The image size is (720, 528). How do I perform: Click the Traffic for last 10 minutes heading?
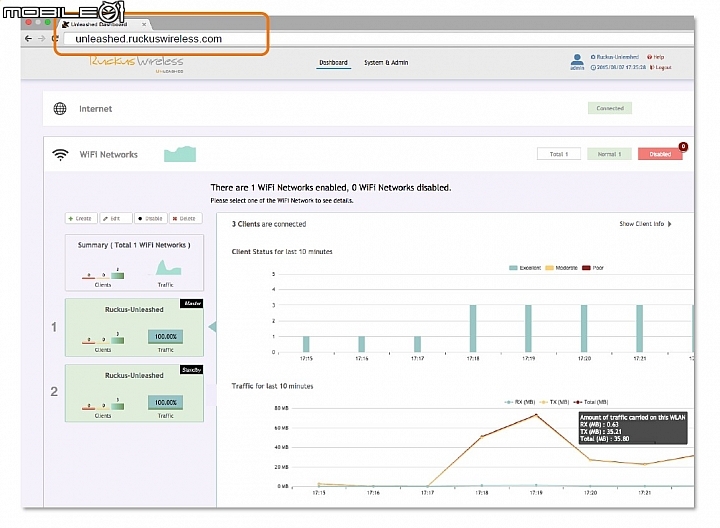(x=272, y=386)
